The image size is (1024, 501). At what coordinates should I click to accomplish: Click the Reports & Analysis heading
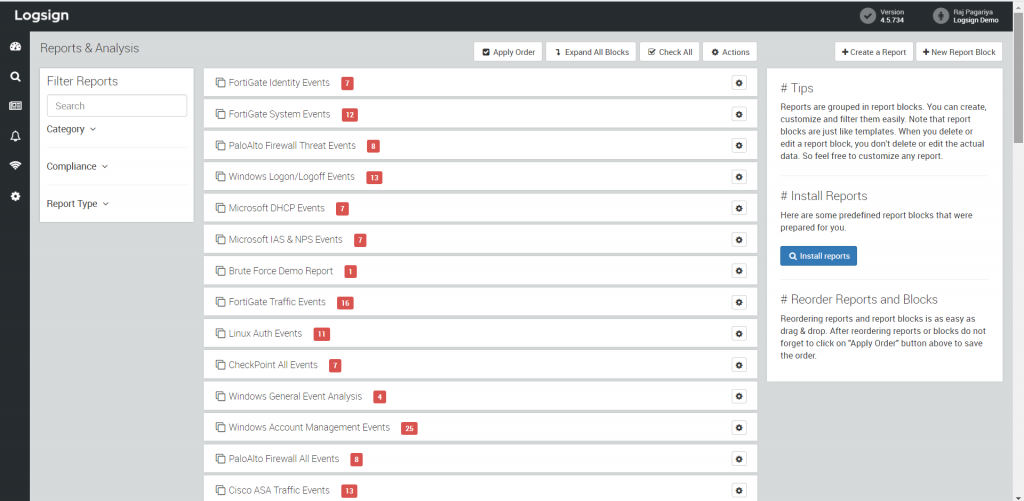[x=89, y=48]
